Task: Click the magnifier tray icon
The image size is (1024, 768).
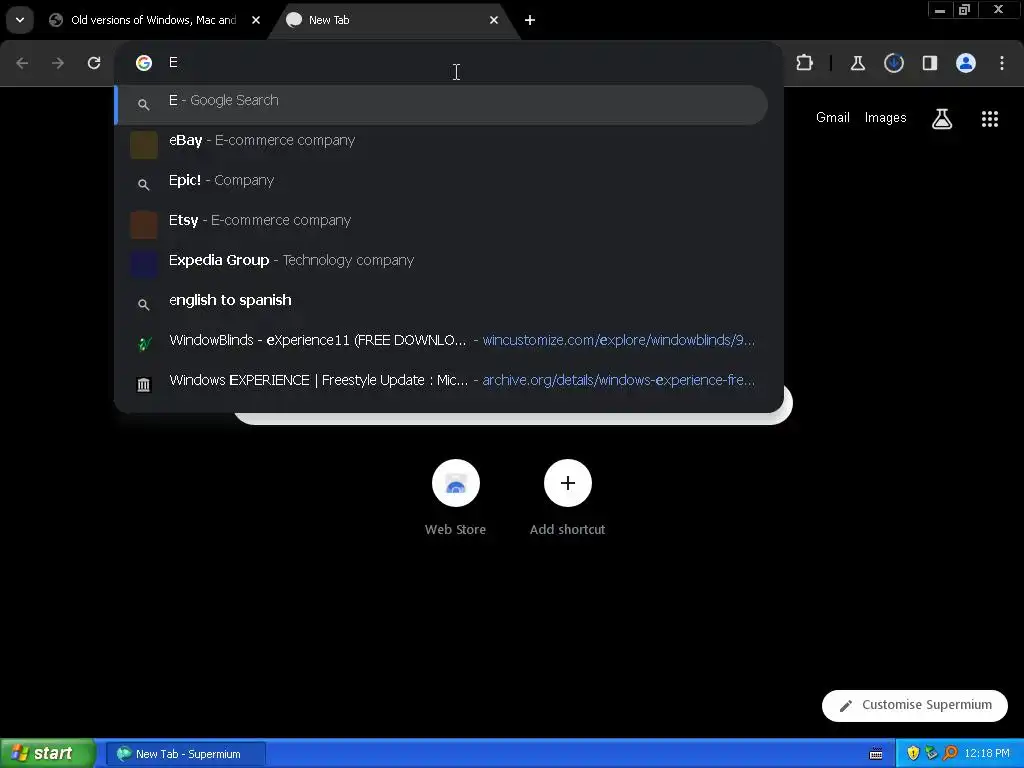Action: (x=950, y=754)
